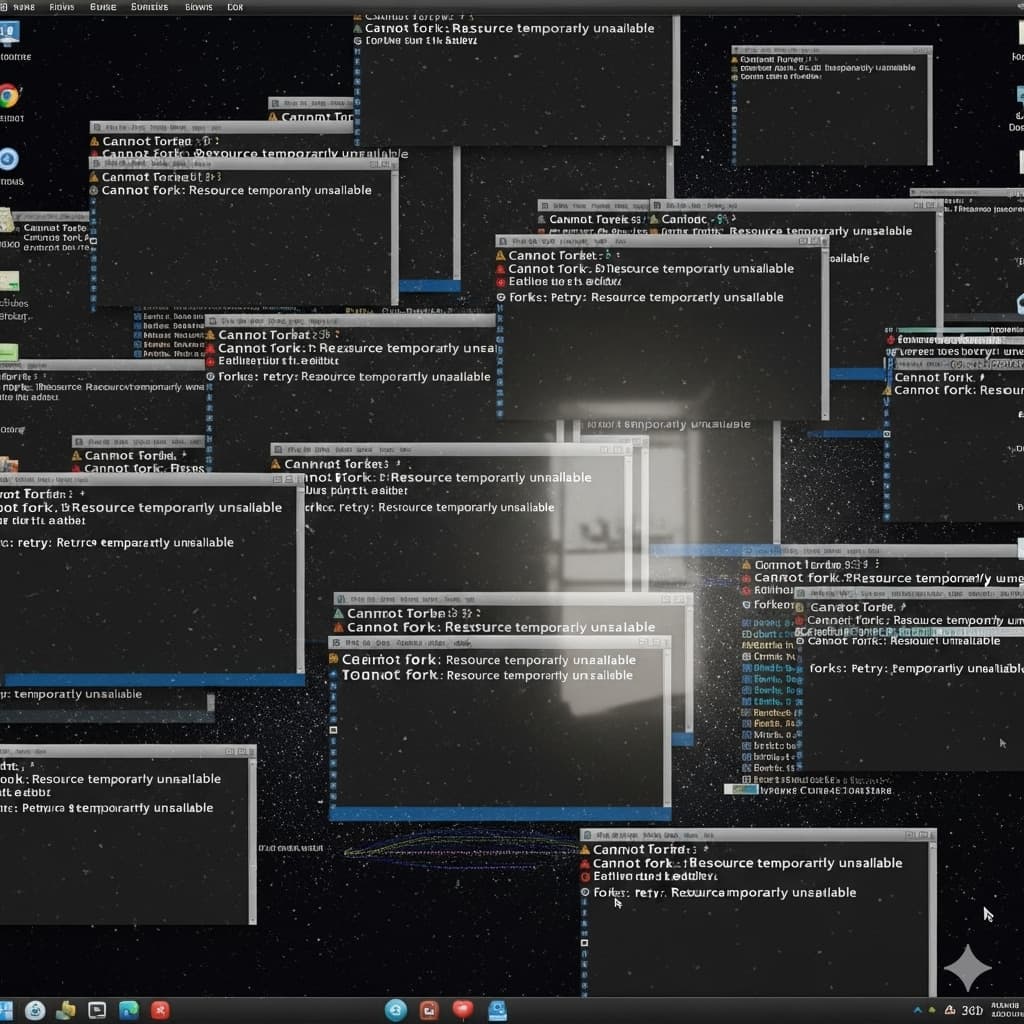
Task: Open the blue circular desktop icon below Chrome
Action: tap(9, 159)
